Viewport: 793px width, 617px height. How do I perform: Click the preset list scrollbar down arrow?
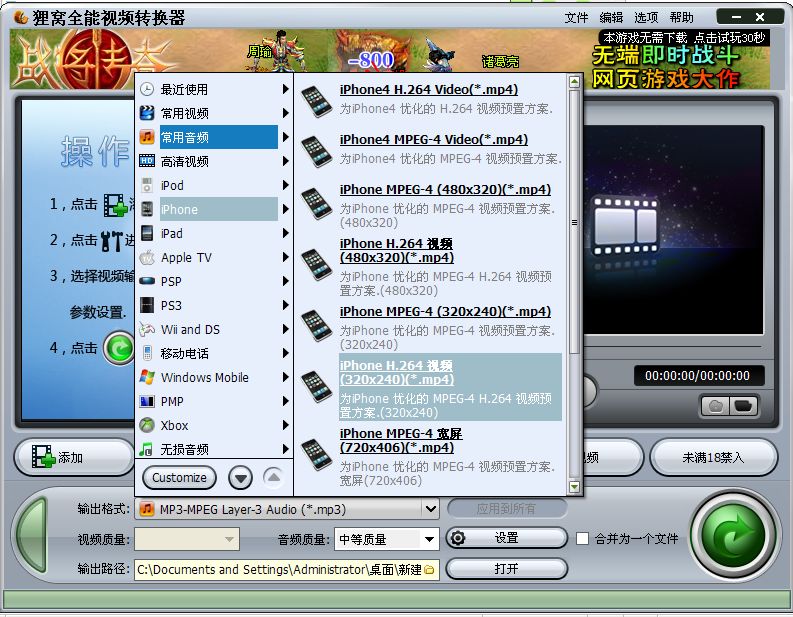[574, 487]
